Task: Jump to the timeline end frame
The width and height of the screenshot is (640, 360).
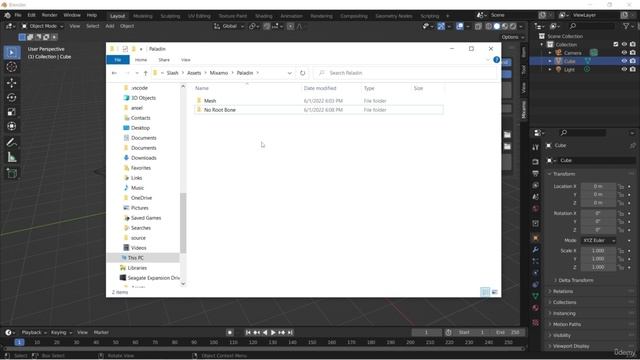Action: coord(290,333)
